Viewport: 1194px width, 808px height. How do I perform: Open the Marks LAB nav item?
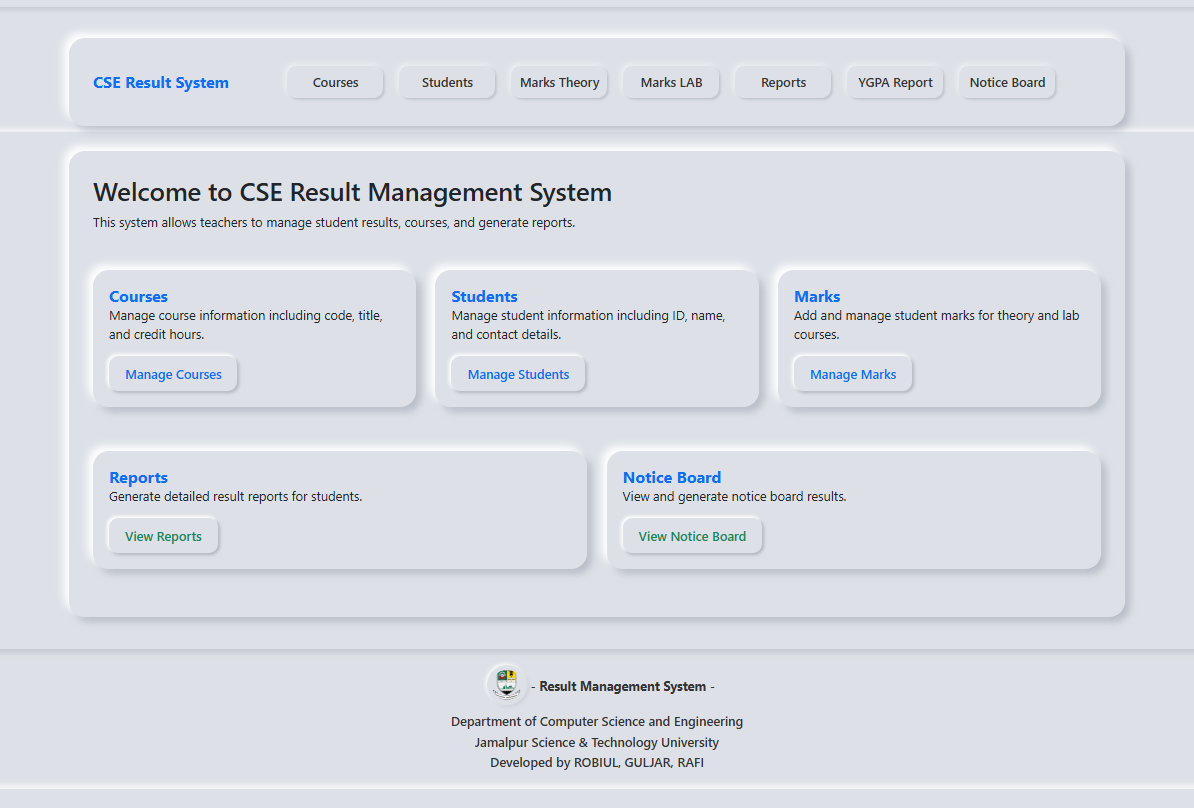(x=671, y=83)
